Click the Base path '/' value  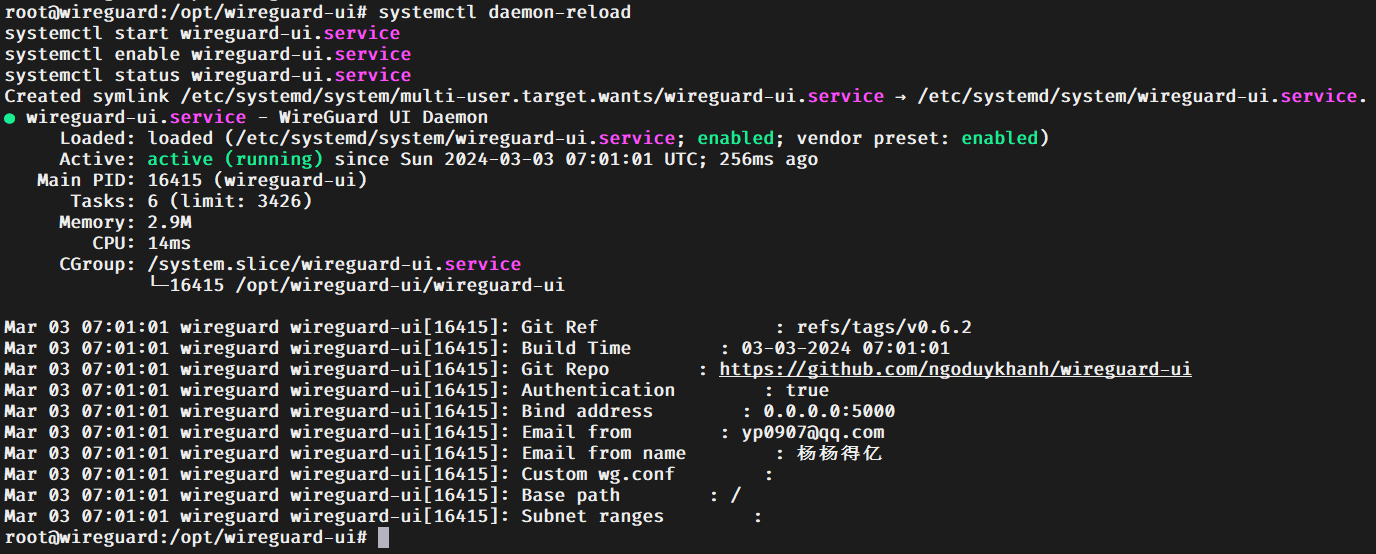[x=735, y=495]
